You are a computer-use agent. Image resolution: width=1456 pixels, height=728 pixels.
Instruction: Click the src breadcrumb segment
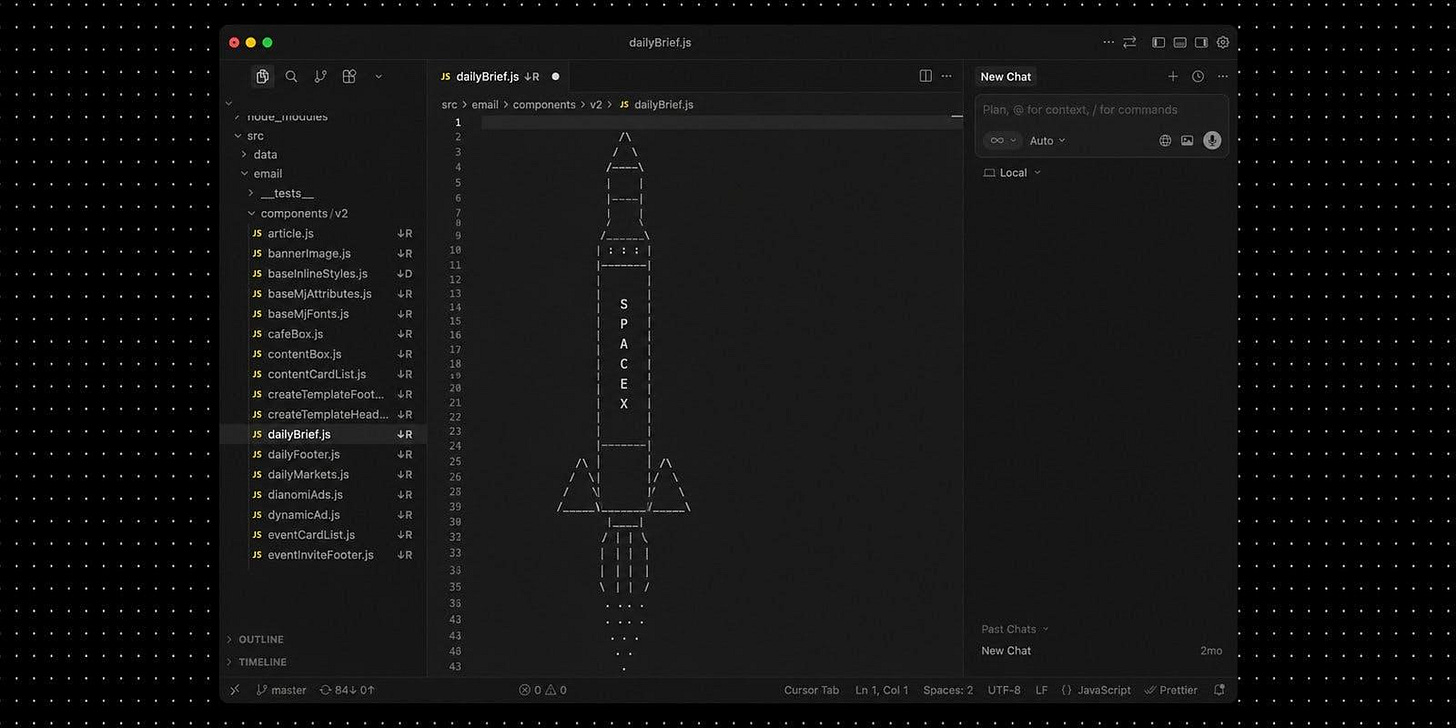449,104
